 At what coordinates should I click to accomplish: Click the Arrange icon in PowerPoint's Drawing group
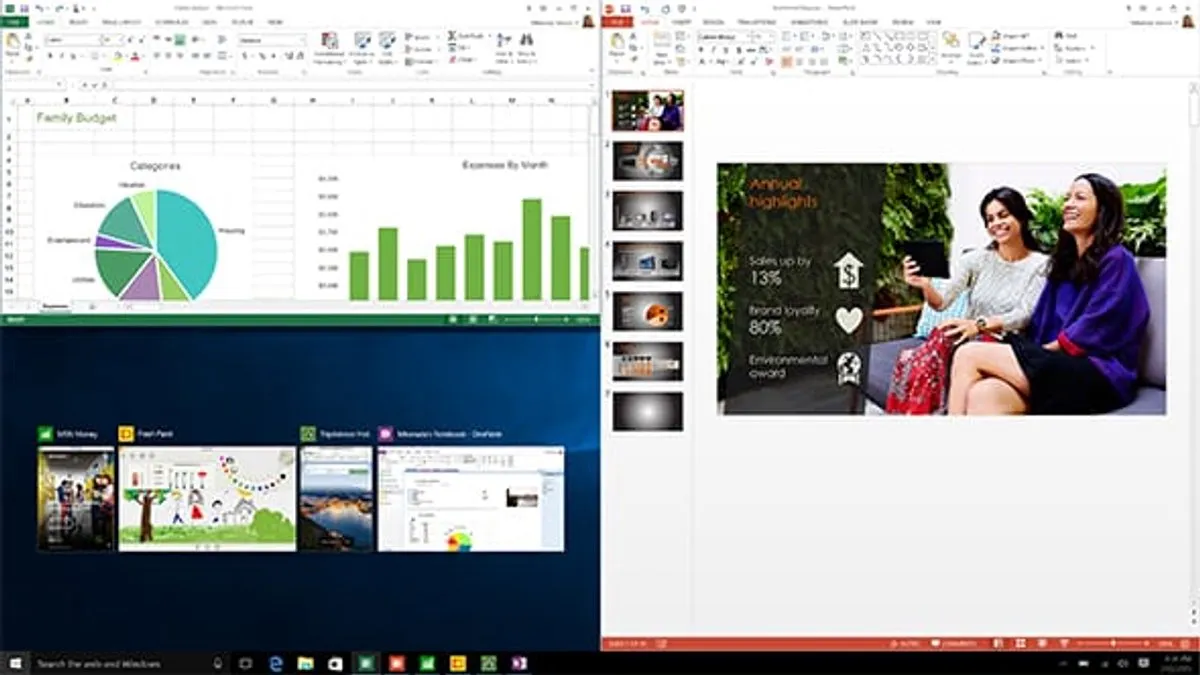pos(951,47)
